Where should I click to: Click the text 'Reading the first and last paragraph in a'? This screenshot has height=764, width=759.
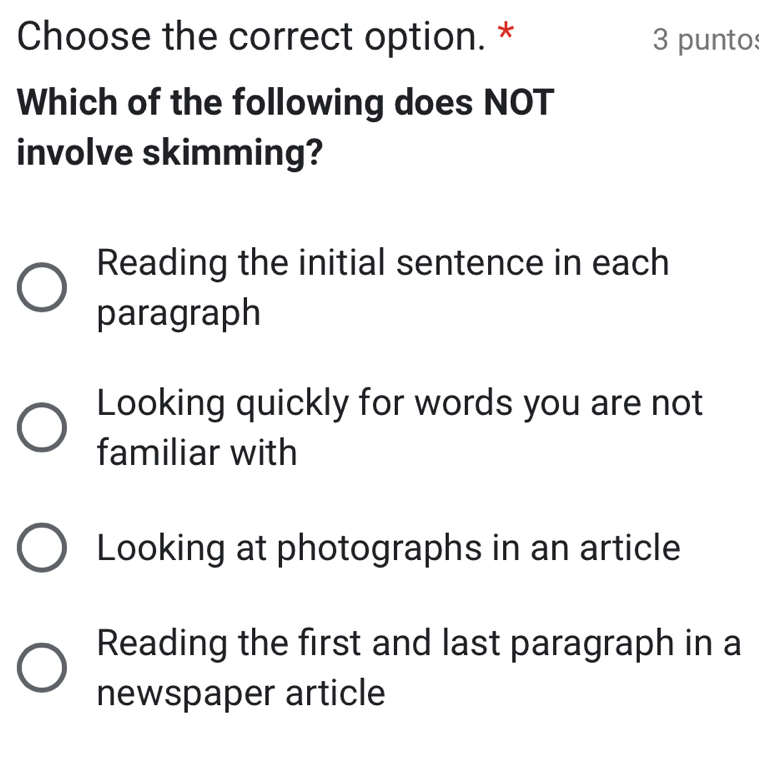click(x=419, y=643)
